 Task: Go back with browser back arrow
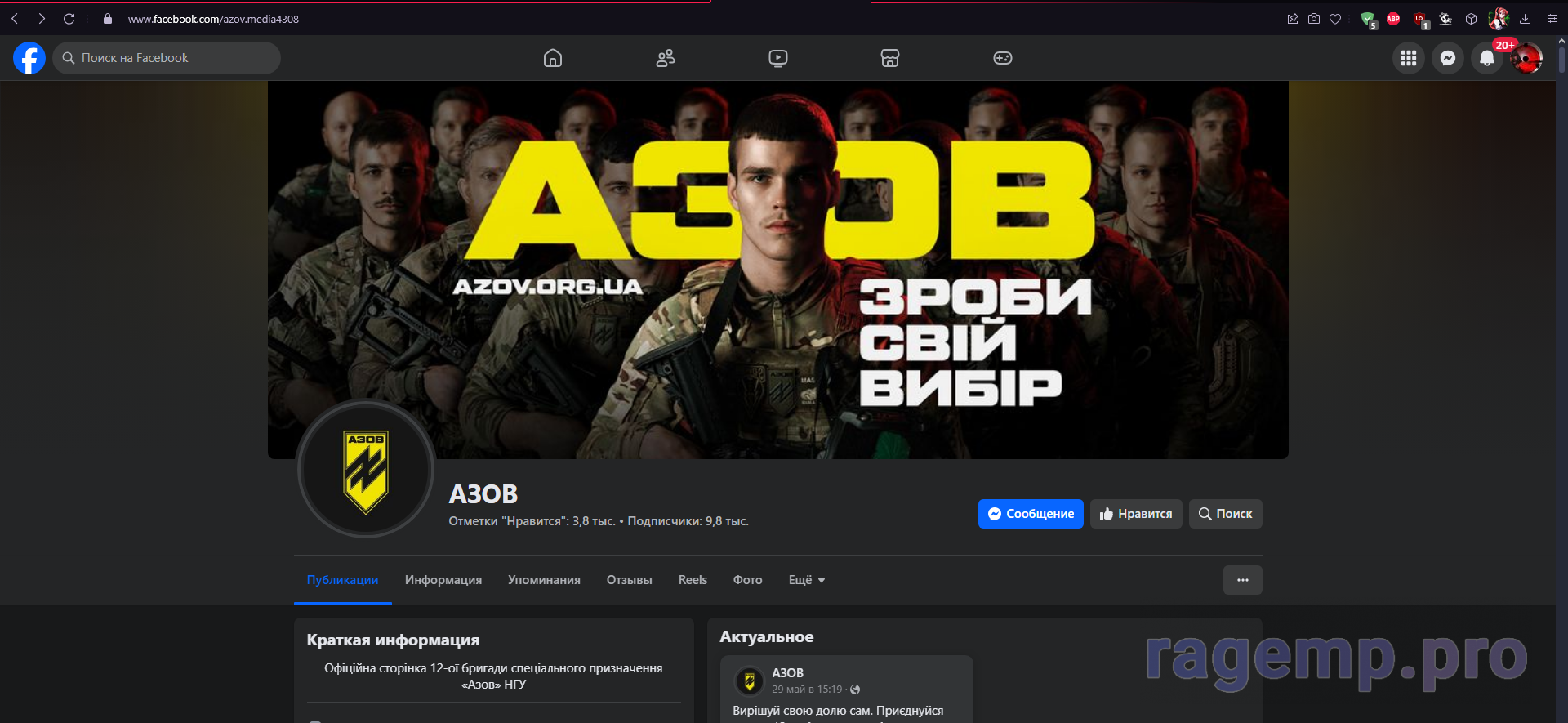15,19
